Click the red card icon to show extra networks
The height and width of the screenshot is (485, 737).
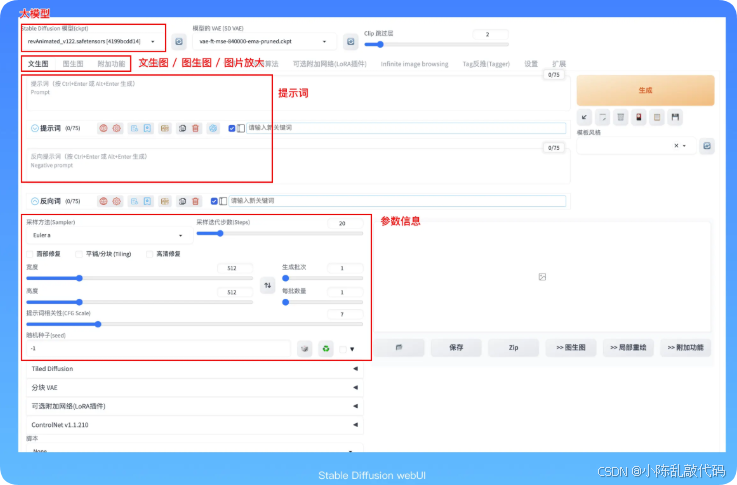[x=639, y=117]
